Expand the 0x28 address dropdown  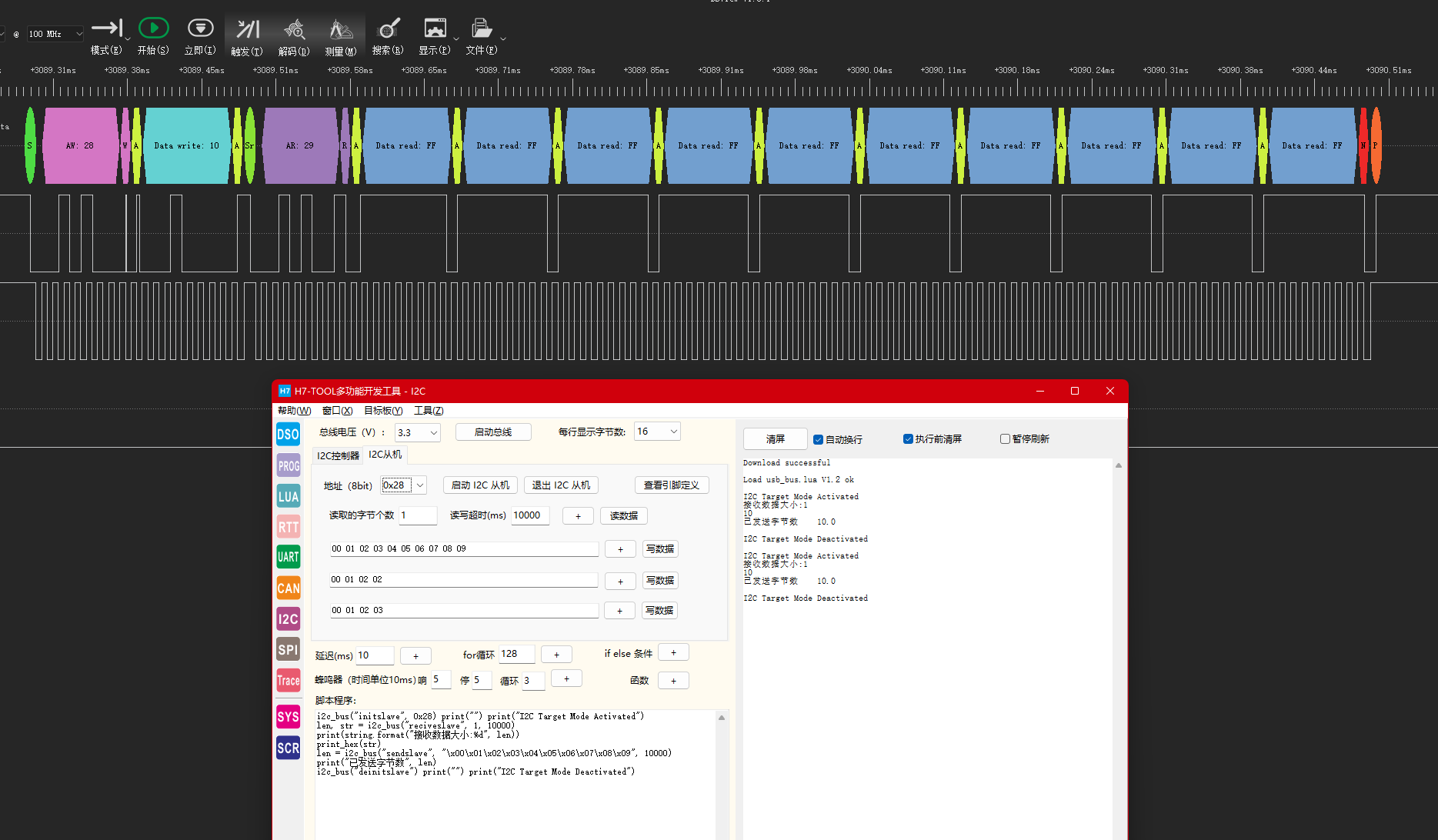403,485
